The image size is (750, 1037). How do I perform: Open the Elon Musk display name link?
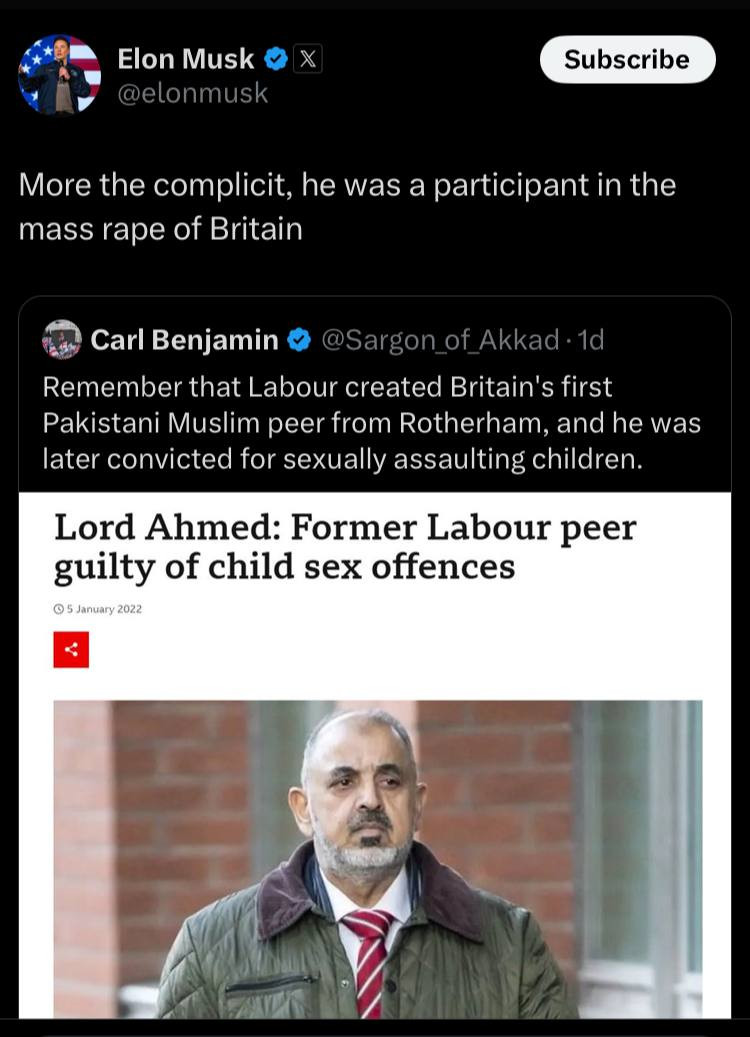(x=186, y=60)
